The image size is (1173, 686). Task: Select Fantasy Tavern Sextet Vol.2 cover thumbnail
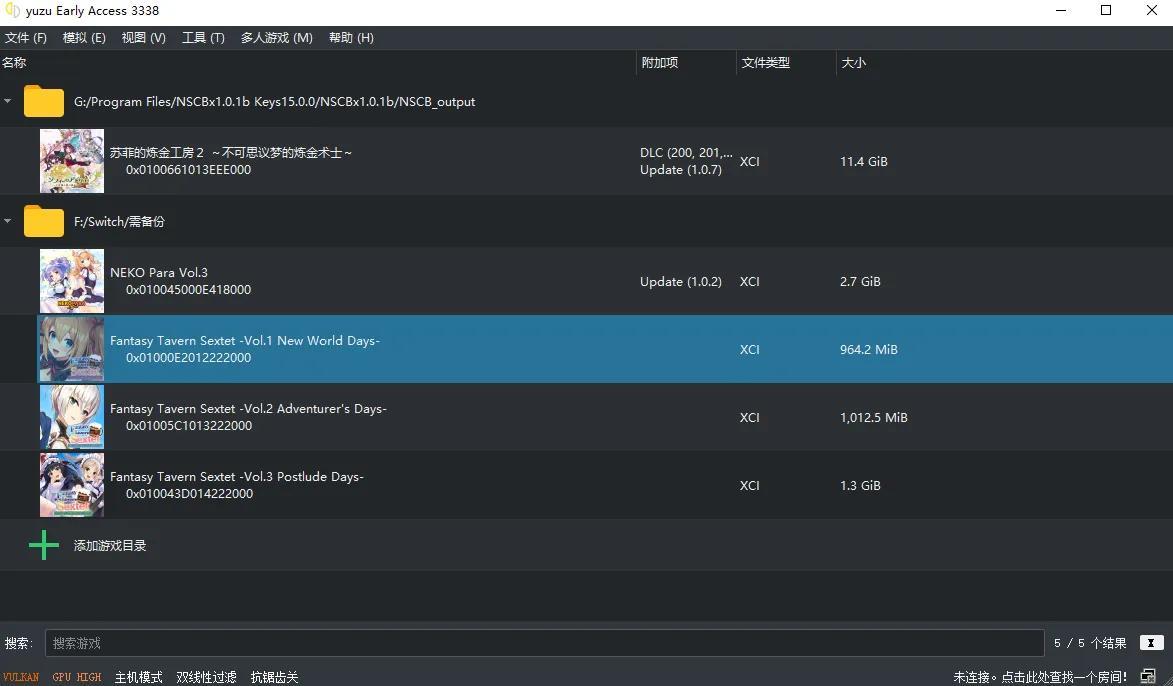72,417
